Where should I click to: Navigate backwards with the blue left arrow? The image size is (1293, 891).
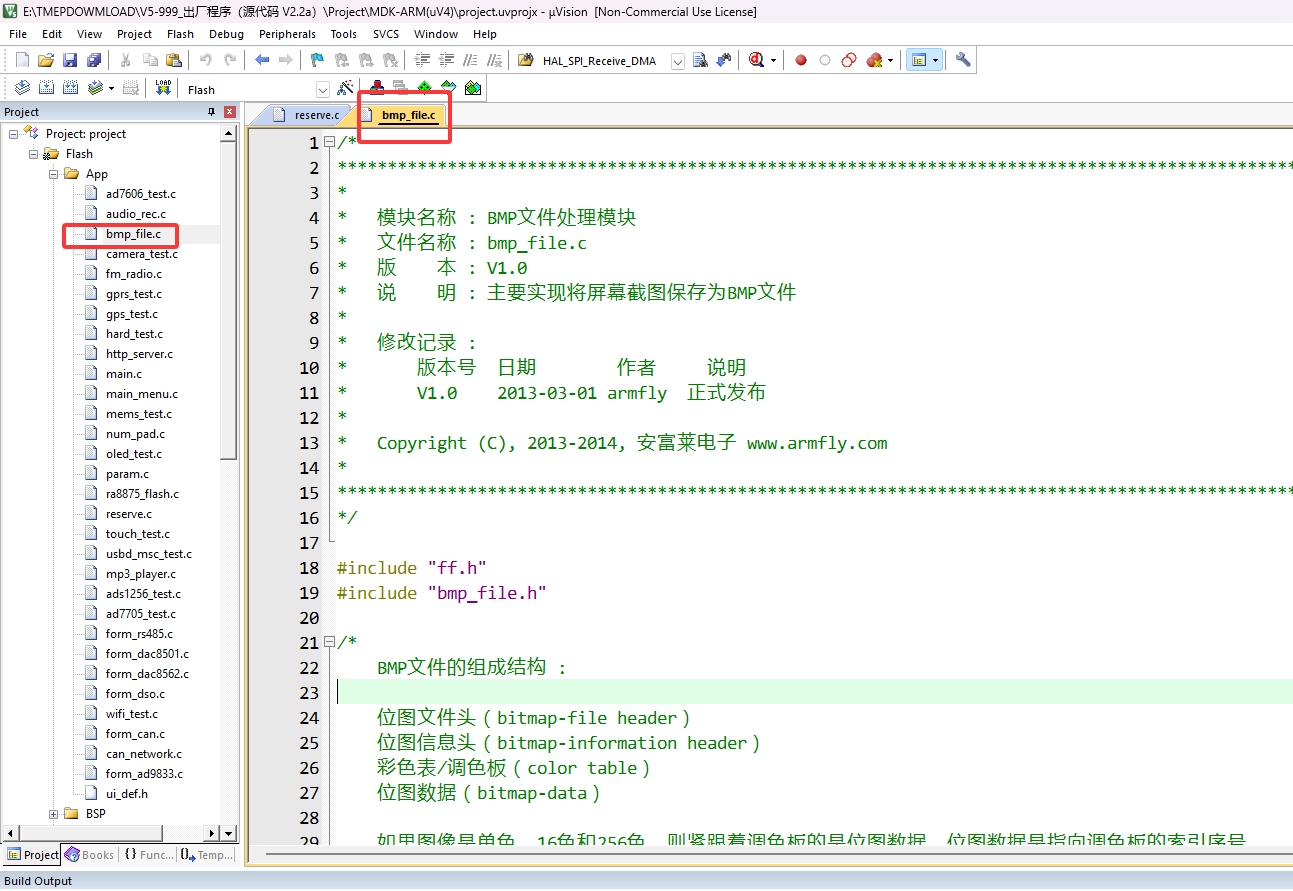262,60
